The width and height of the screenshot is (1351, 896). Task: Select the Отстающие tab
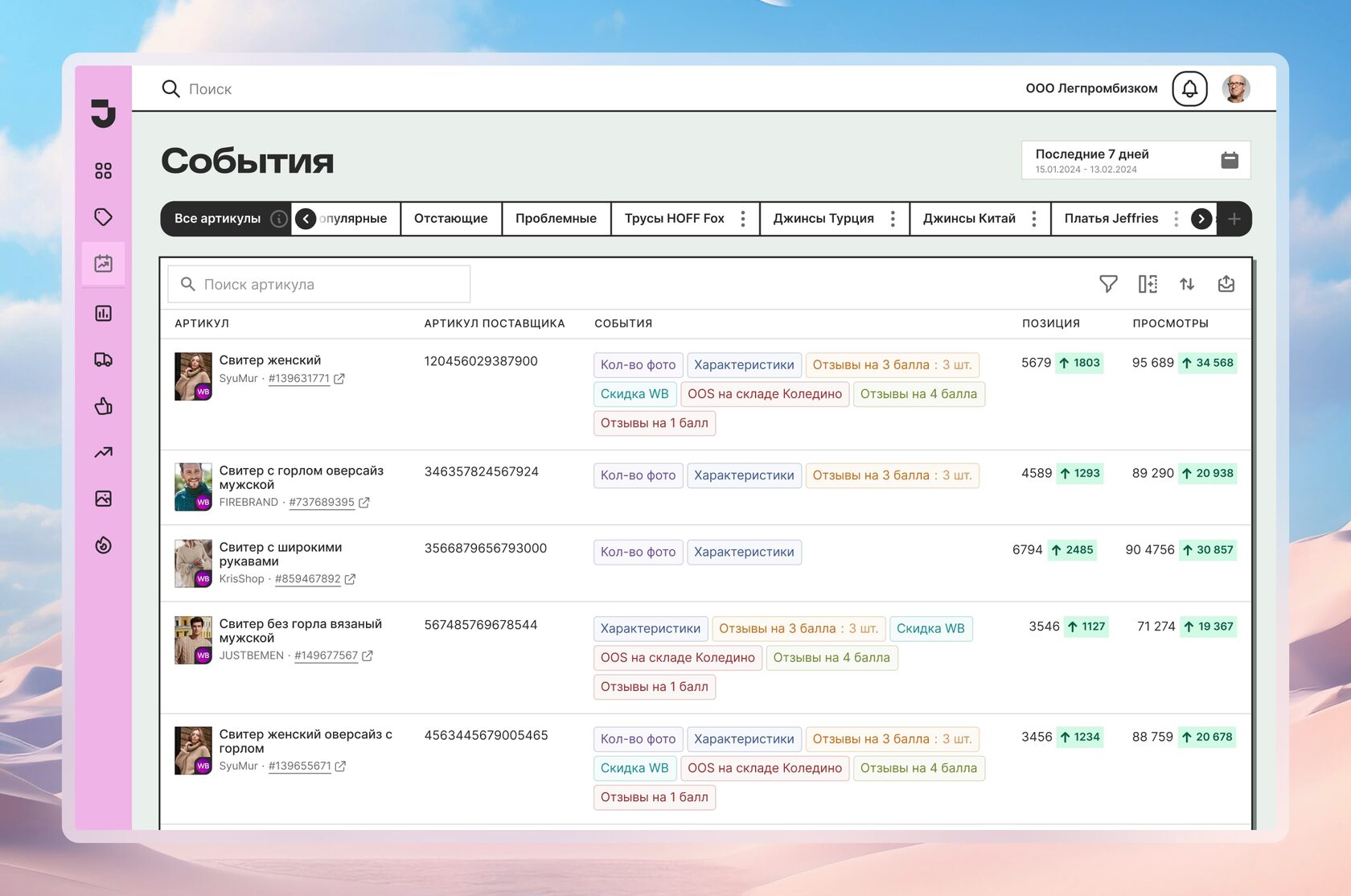[x=450, y=219]
